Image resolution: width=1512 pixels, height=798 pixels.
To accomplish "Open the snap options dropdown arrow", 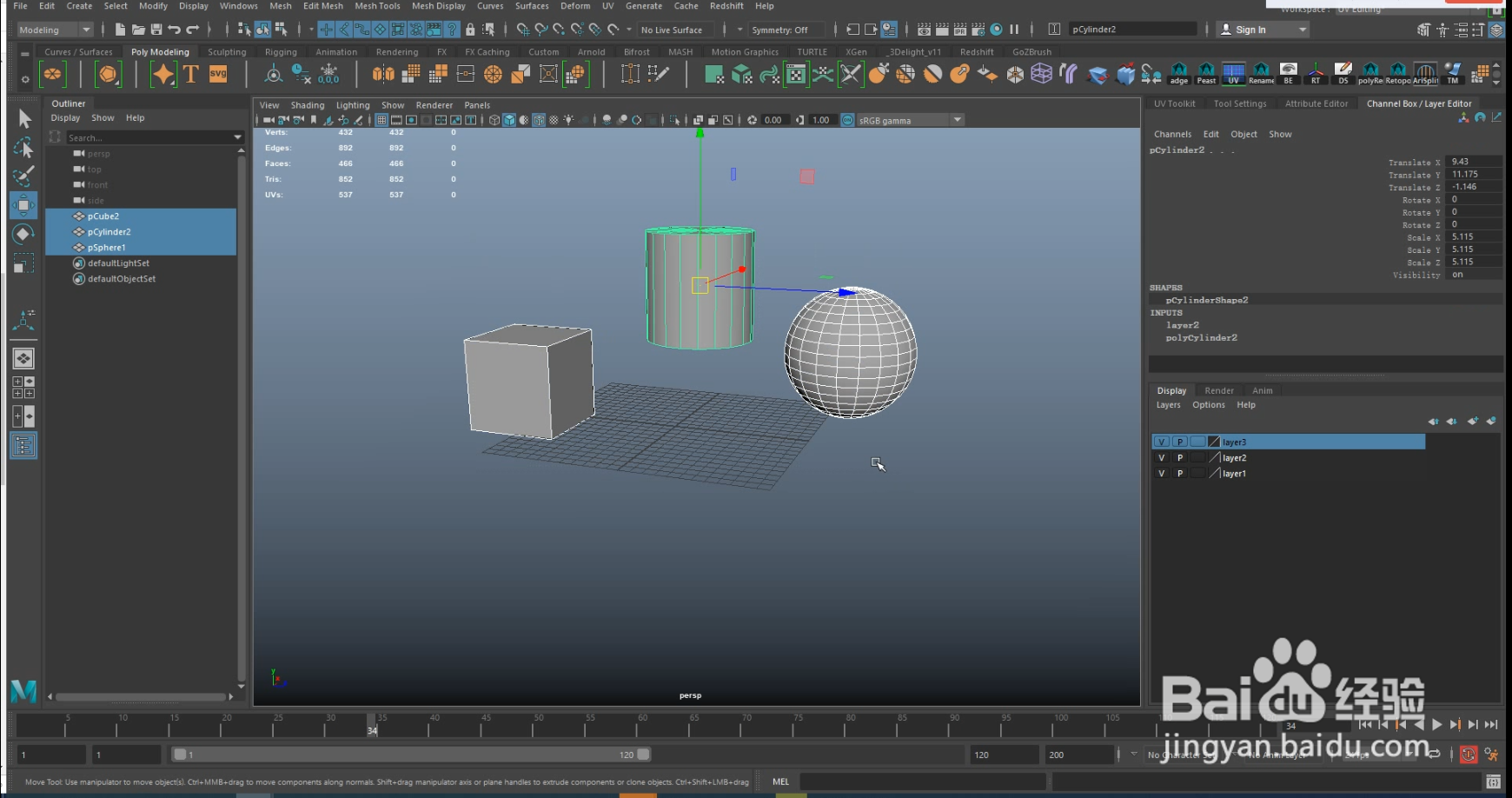I will [x=629, y=30].
